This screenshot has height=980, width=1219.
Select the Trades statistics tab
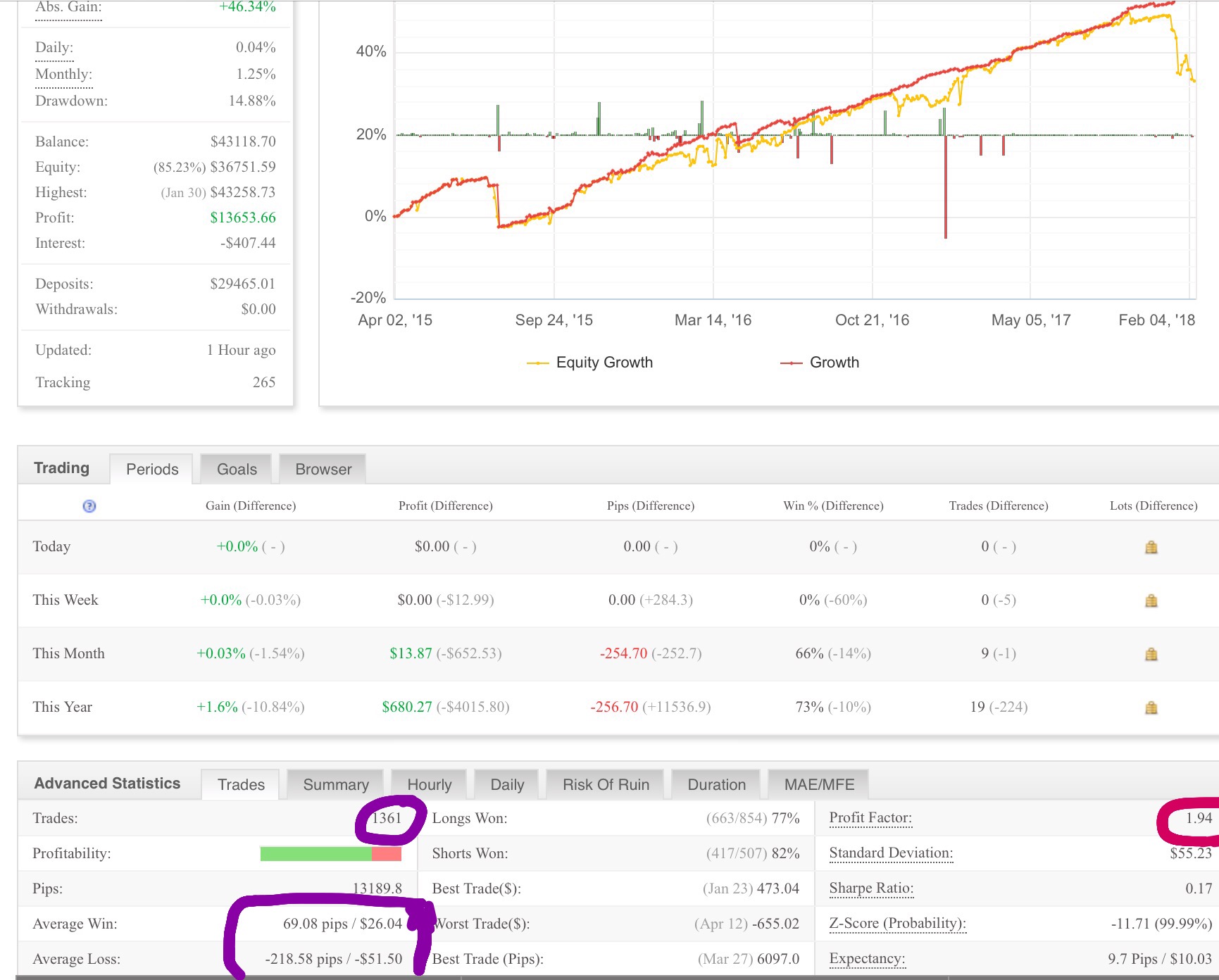point(241,785)
